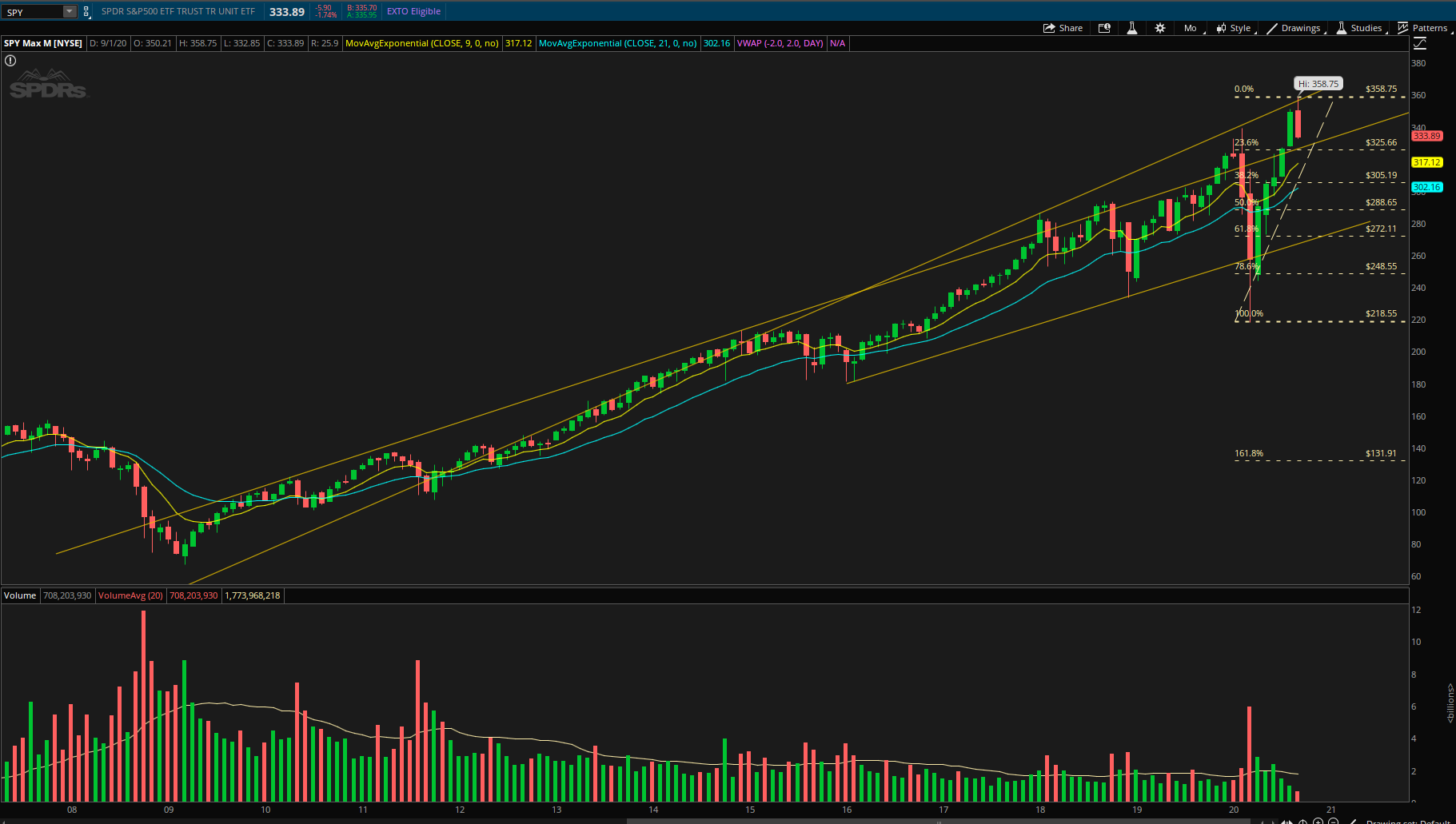Open the chart info panel icon
Image resolution: width=1456 pixels, height=824 pixels.
tap(1104, 28)
